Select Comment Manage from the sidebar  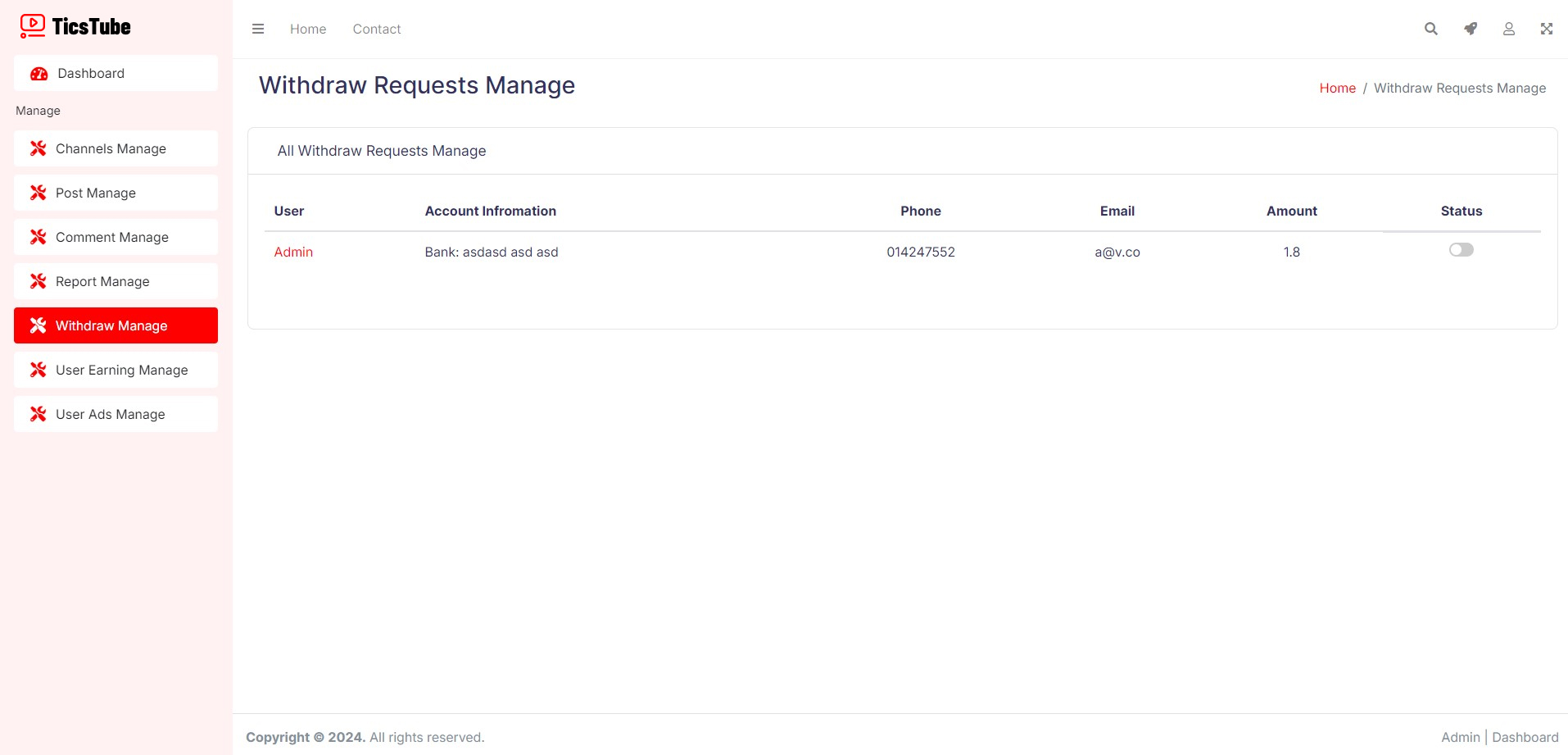coord(112,237)
